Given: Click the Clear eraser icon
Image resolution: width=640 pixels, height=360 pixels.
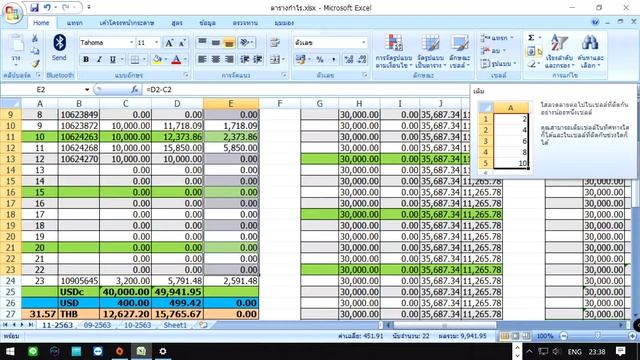Looking at the screenshot, I should coord(531,64).
